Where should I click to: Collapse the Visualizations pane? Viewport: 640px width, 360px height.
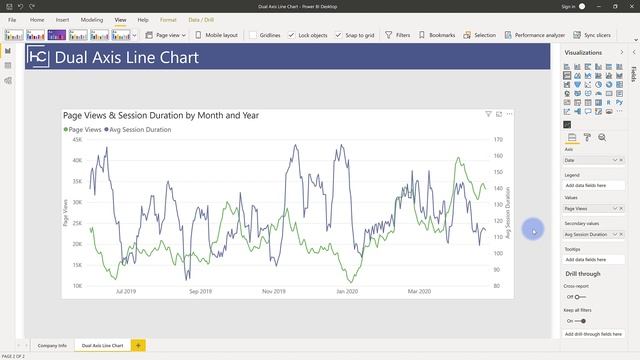coord(622,52)
